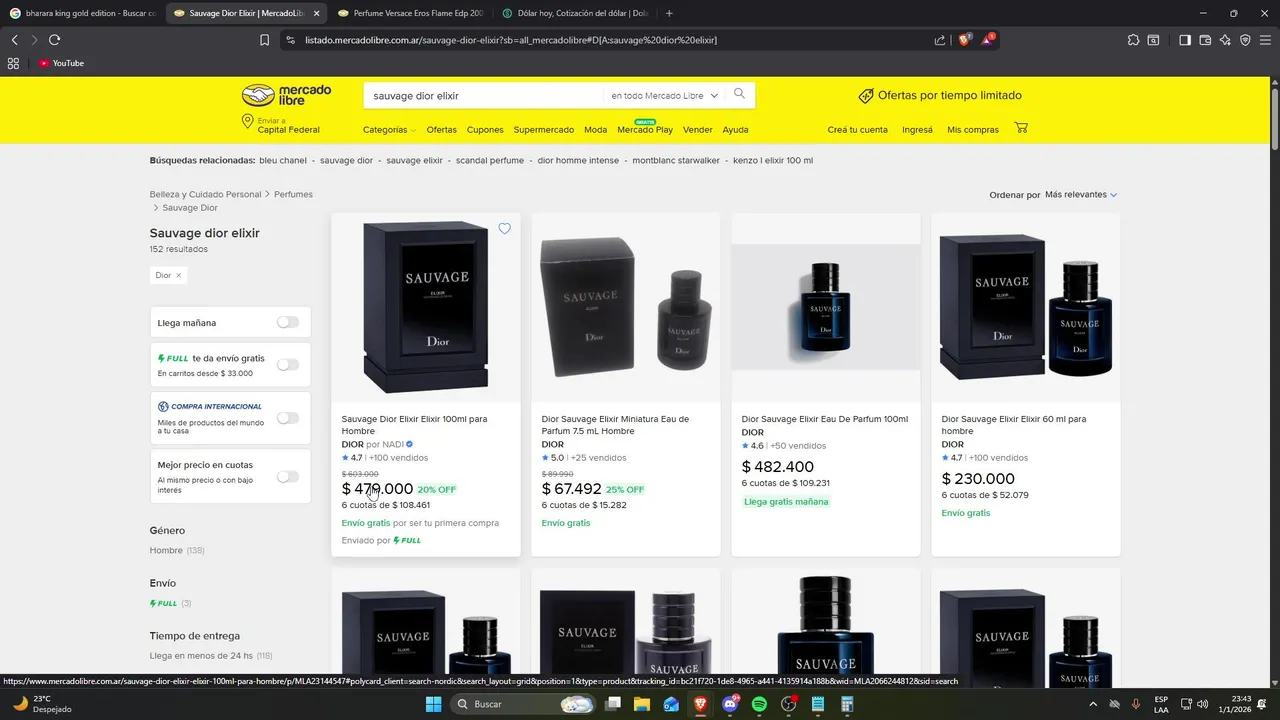Toggle the browser sidebar panel icon
Viewport: 1280px width, 720px height.
point(1185,40)
